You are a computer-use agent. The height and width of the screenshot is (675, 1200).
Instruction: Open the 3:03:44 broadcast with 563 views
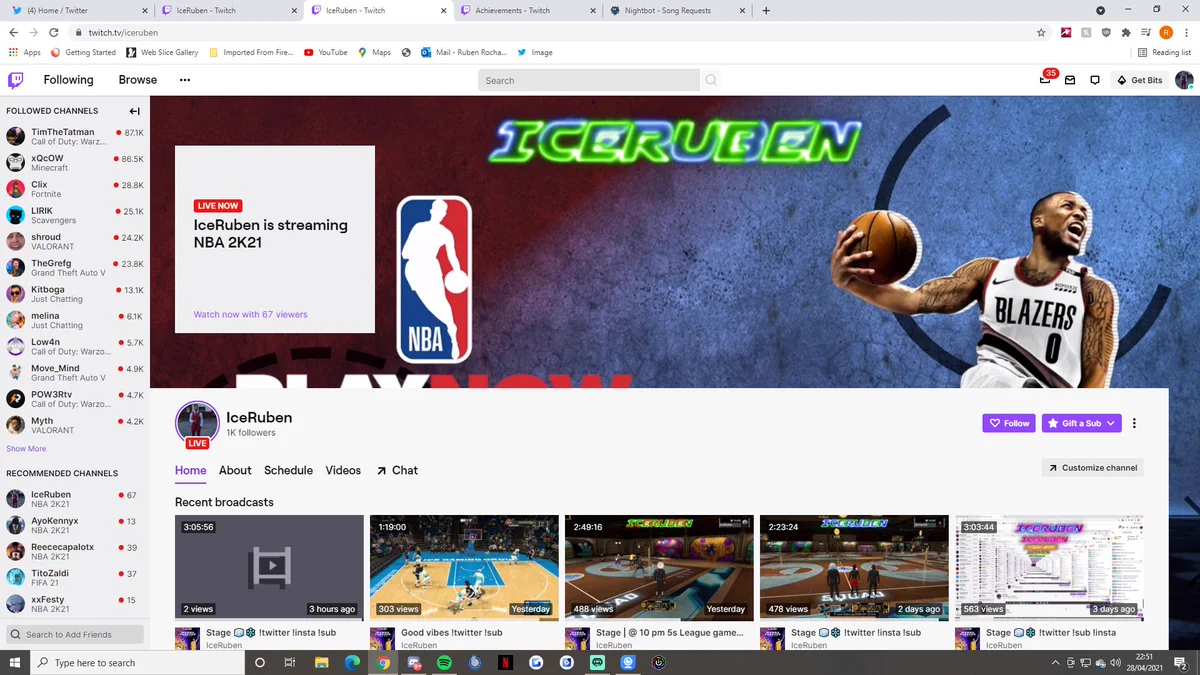pyautogui.click(x=1049, y=567)
